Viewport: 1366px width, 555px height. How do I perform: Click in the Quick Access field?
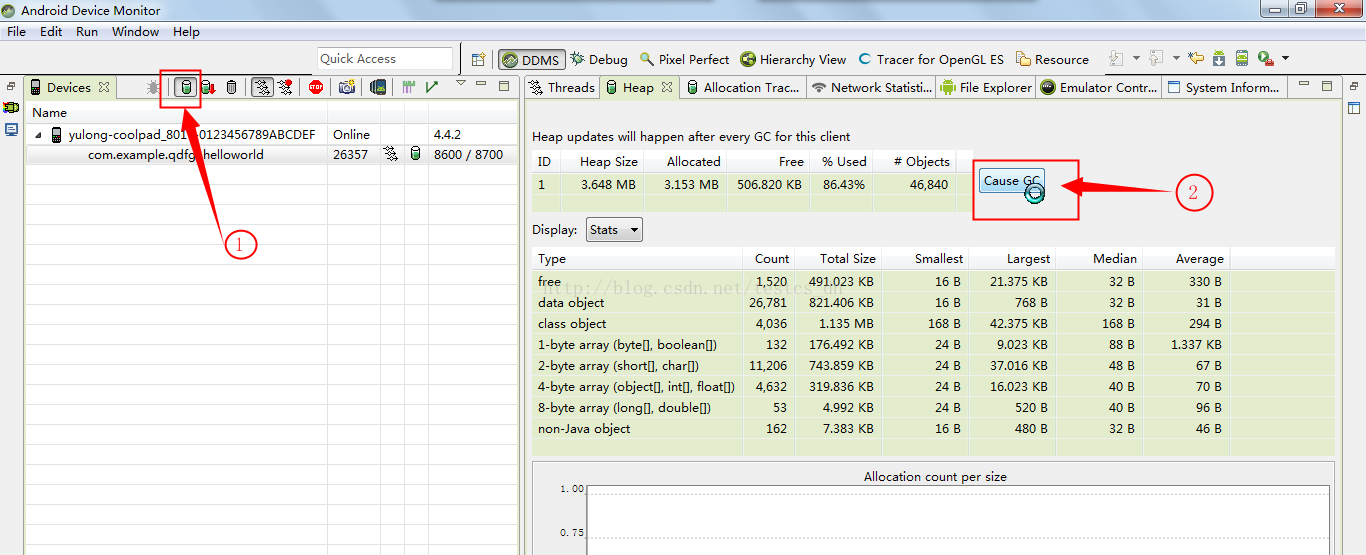pyautogui.click(x=386, y=59)
